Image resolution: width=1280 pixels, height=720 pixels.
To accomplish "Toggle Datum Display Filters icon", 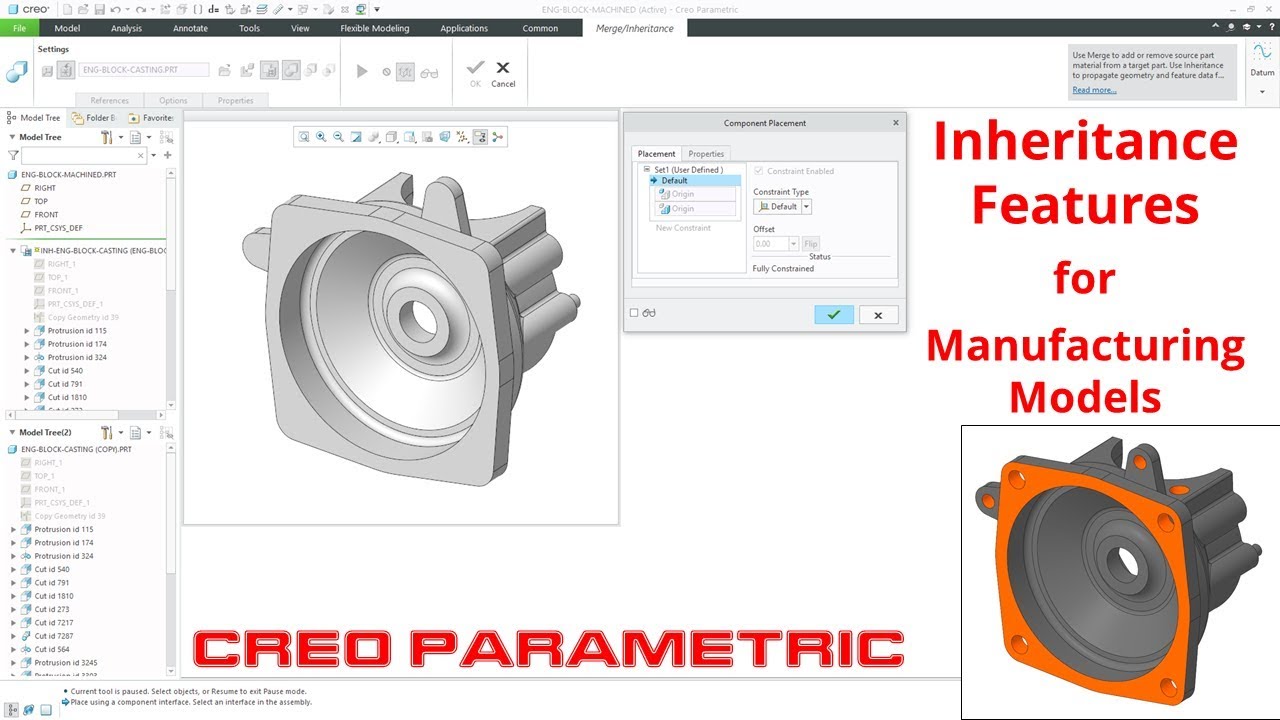I will [462, 137].
